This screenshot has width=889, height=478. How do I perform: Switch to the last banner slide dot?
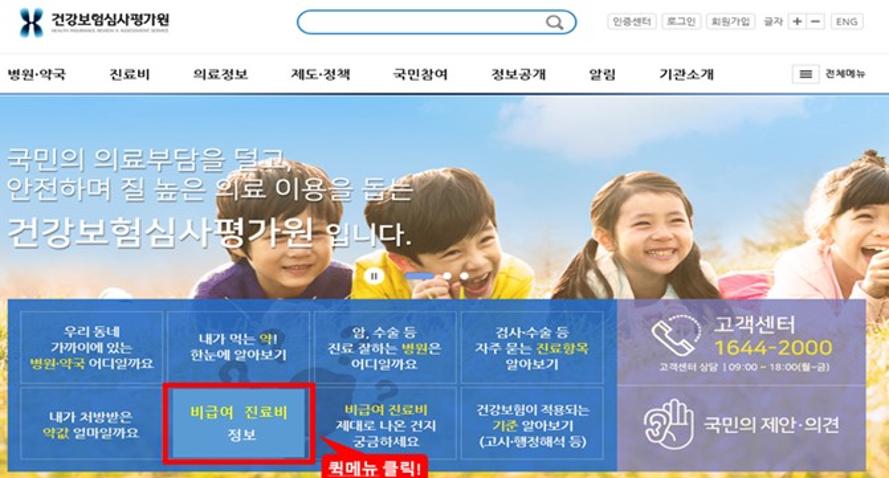[x=464, y=276]
